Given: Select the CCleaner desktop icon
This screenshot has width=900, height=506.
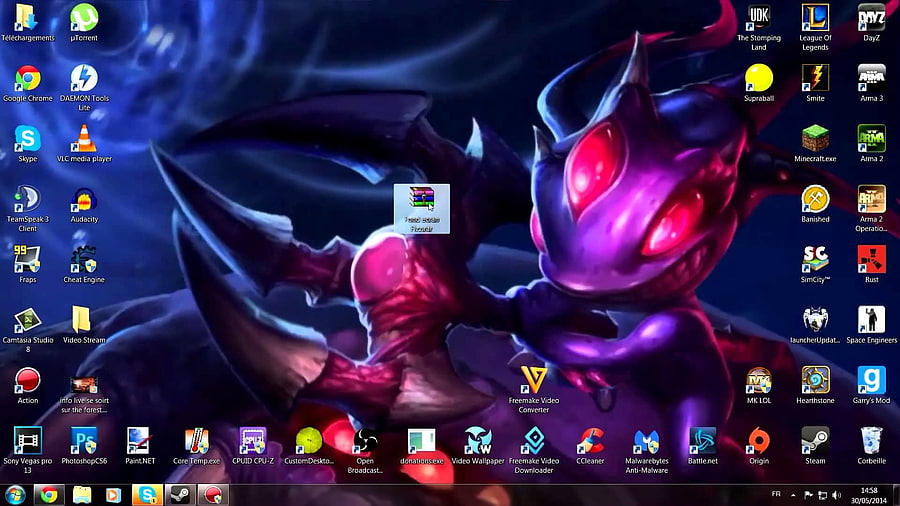Looking at the screenshot, I should [x=590, y=446].
